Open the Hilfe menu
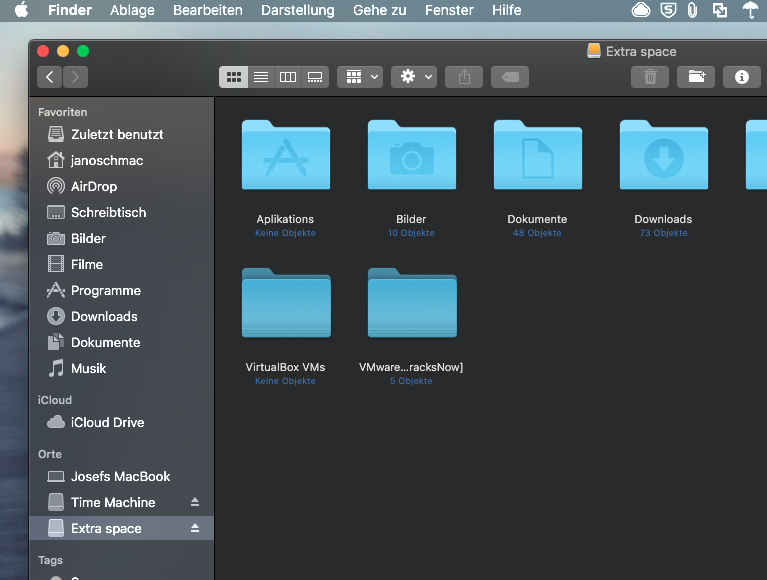The height and width of the screenshot is (580, 767). pyautogui.click(x=506, y=10)
